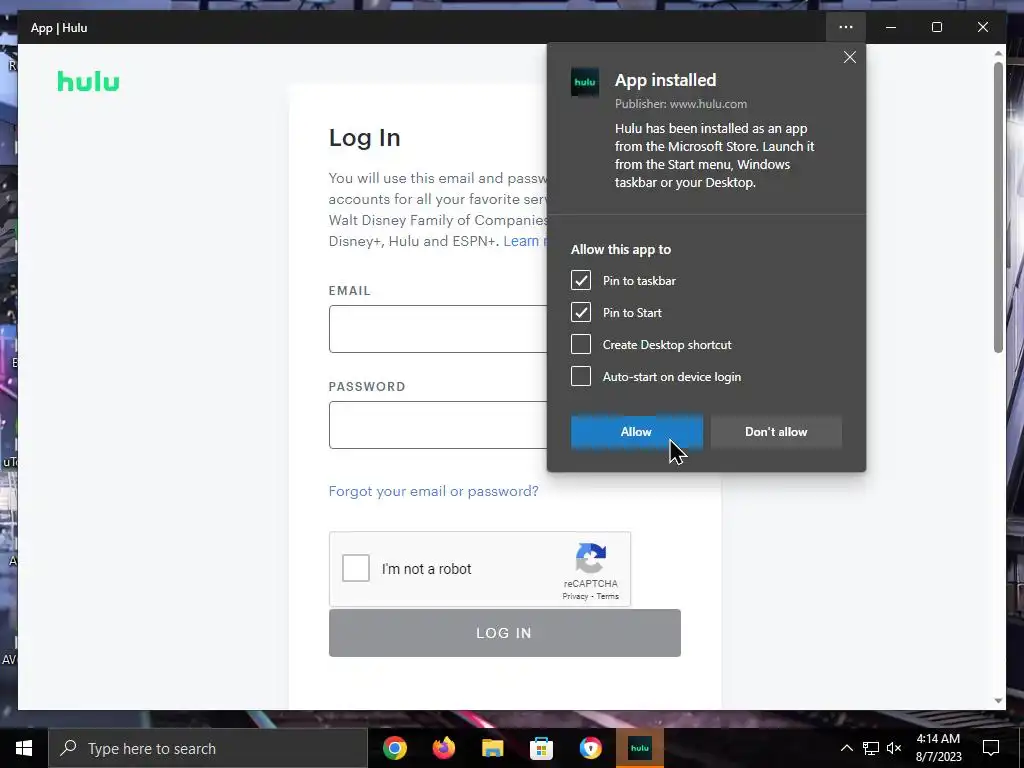
Task: Open the network icon in system tray
Action: point(871,748)
